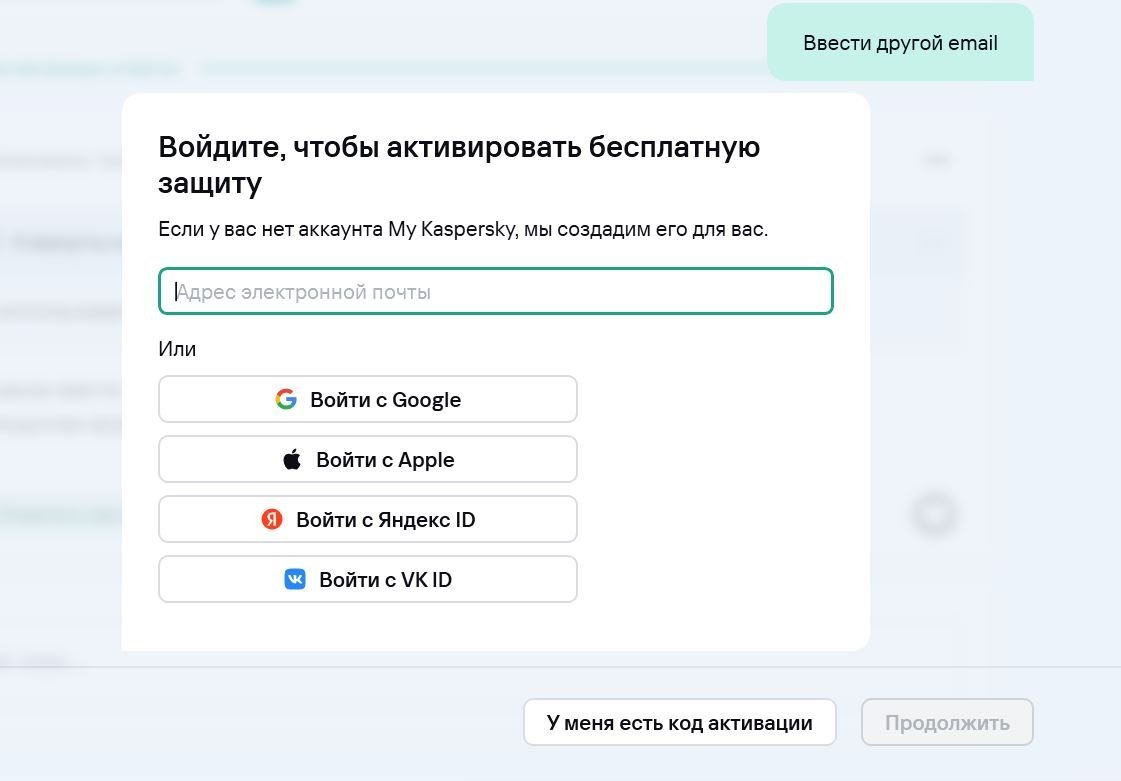Focus the «Адрес электронной почты» field
This screenshot has width=1121, height=781.
point(495,292)
